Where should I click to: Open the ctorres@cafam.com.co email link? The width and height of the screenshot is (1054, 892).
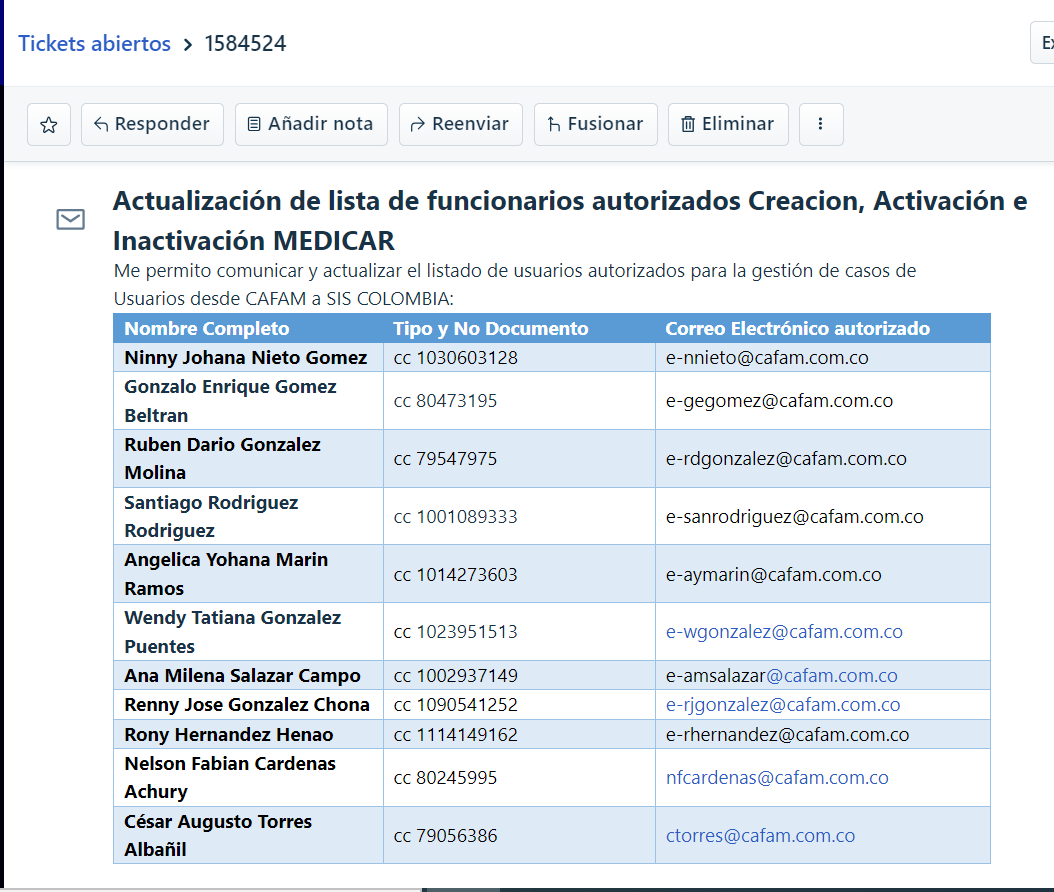pos(760,836)
